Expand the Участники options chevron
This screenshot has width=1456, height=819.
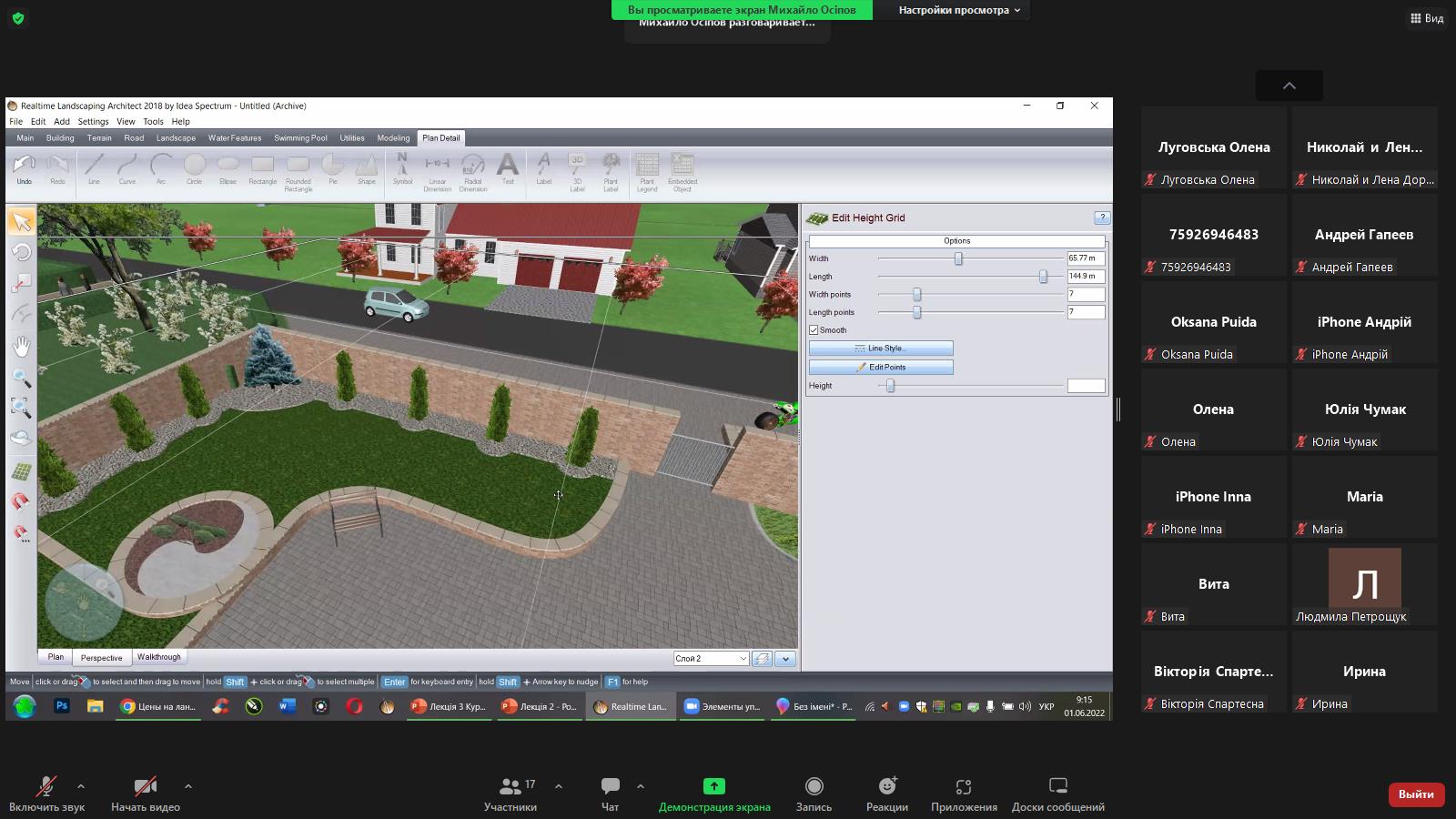(x=559, y=786)
